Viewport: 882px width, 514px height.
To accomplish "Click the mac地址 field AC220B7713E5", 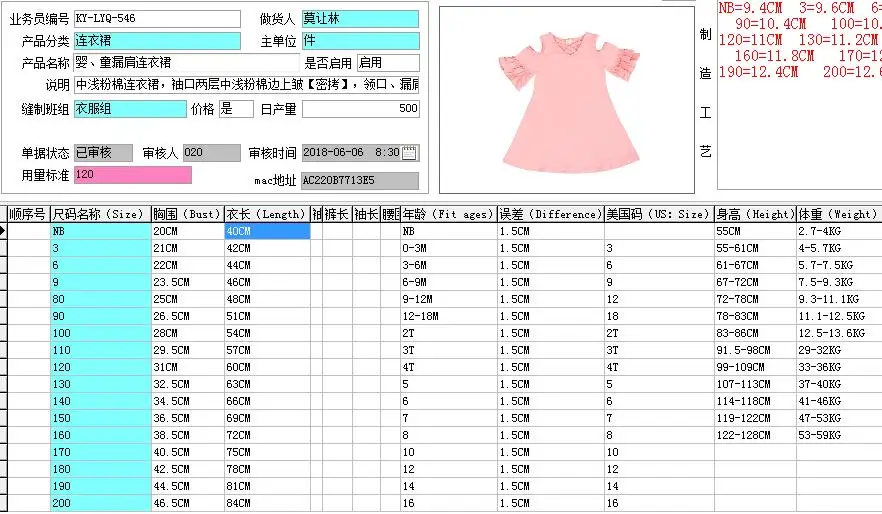I will tap(360, 181).
